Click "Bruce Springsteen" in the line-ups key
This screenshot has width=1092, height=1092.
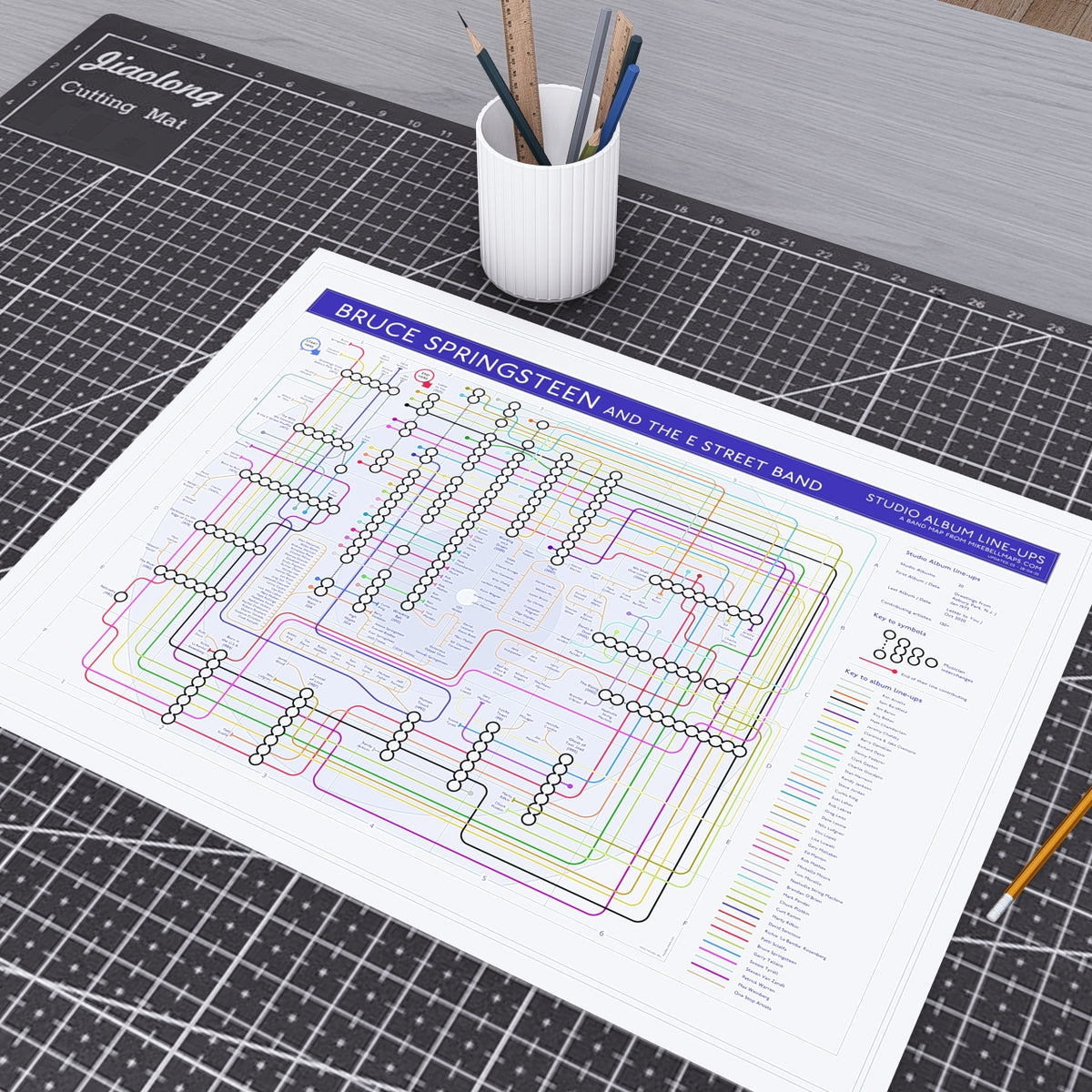(x=776, y=955)
